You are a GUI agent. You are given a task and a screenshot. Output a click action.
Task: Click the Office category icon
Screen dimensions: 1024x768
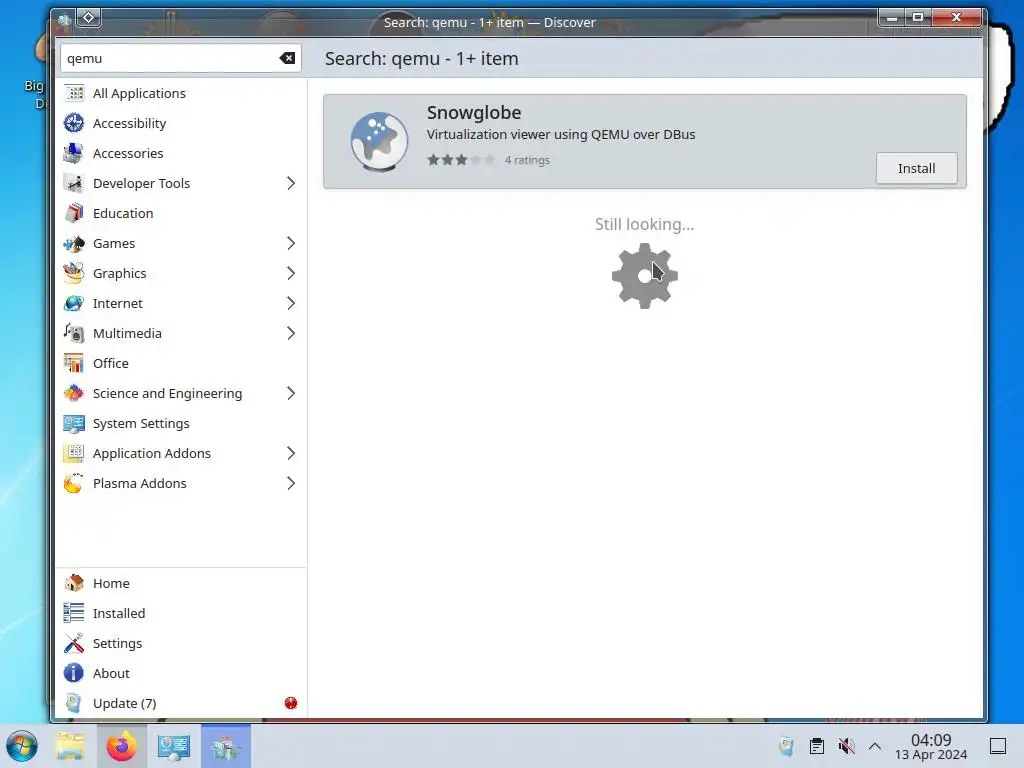74,364
